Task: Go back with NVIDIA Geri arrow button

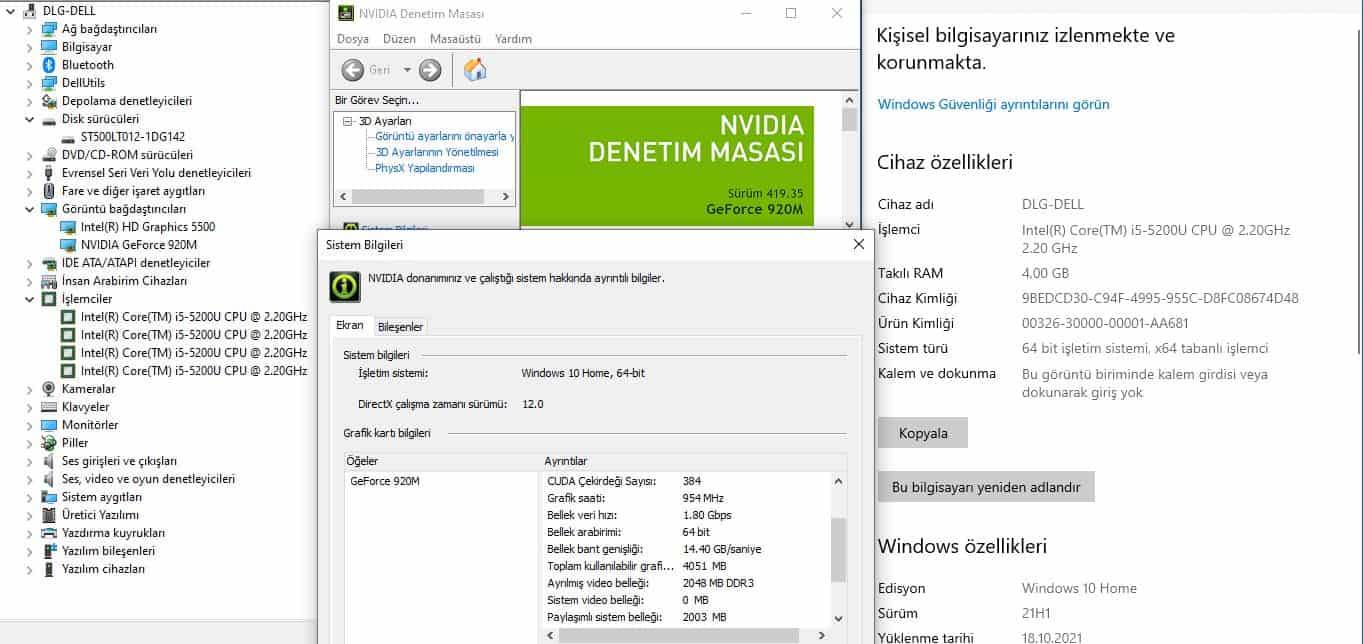Action: pos(353,70)
